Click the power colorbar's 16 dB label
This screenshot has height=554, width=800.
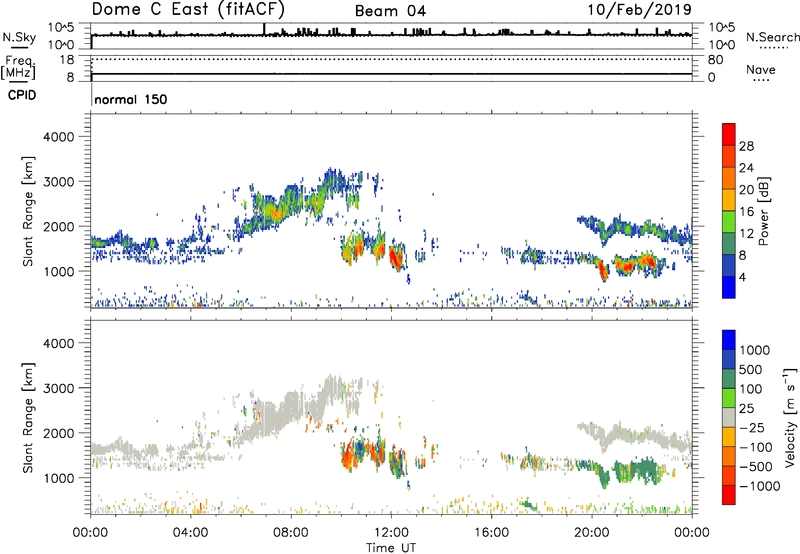click(x=746, y=212)
